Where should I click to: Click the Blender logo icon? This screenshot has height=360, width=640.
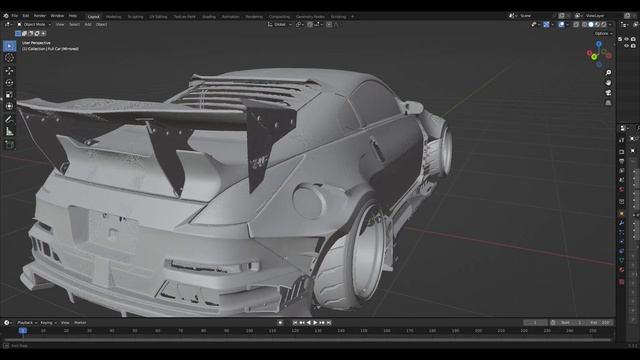pyautogui.click(x=6, y=16)
